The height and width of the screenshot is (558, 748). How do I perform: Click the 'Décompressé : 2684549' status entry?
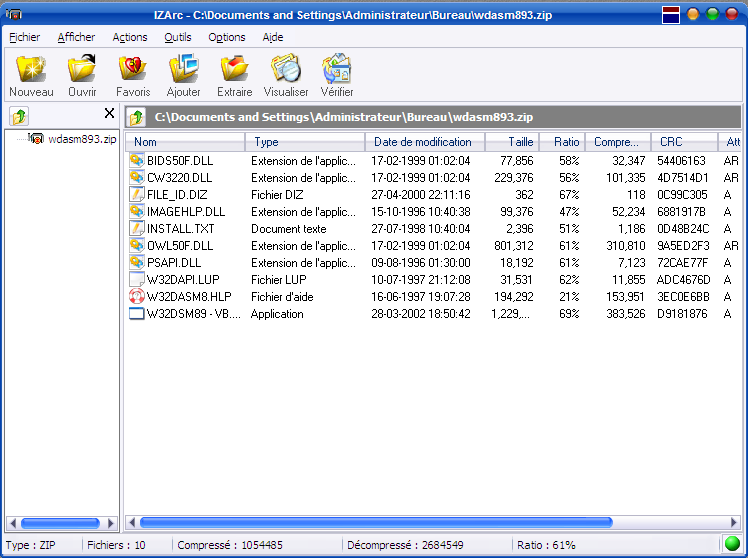pyautogui.click(x=405, y=545)
